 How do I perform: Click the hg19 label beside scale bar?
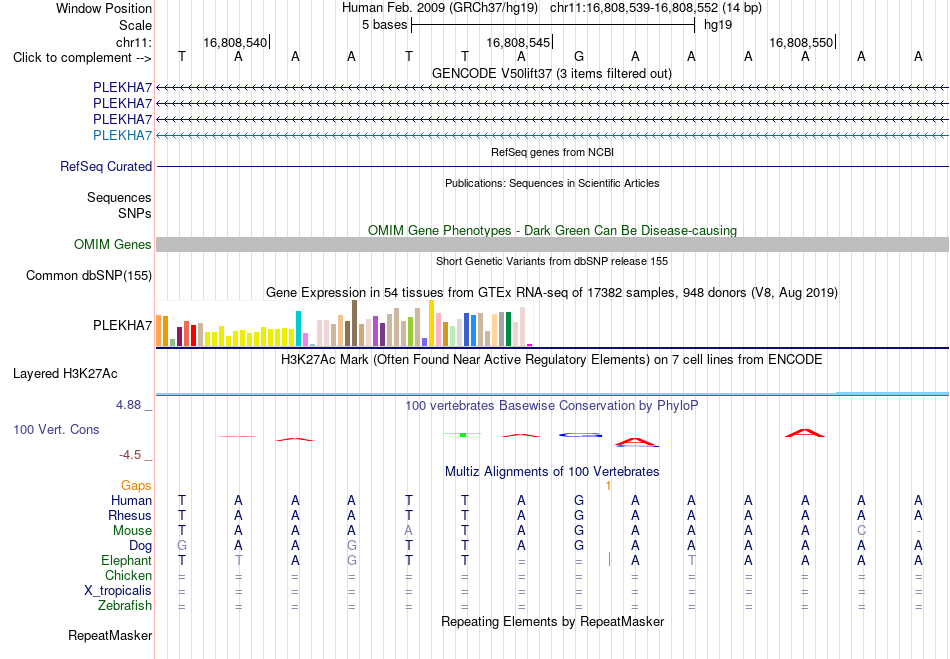(x=718, y=25)
